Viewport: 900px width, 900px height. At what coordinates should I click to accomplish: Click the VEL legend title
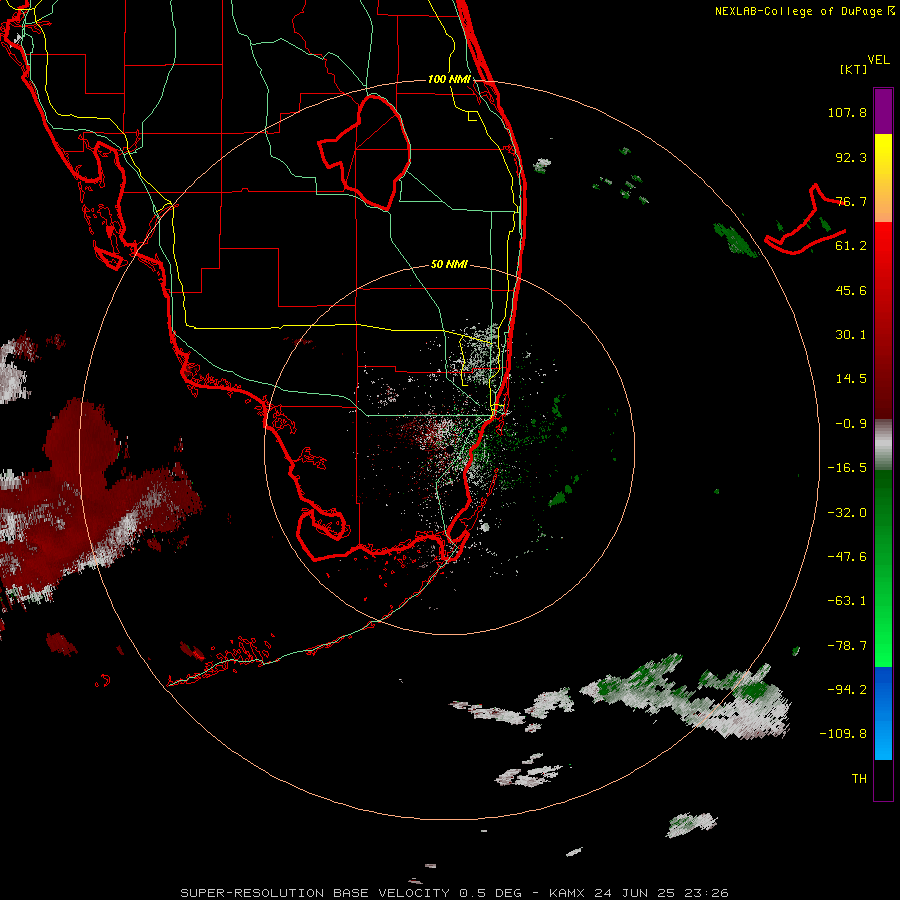tap(878, 60)
